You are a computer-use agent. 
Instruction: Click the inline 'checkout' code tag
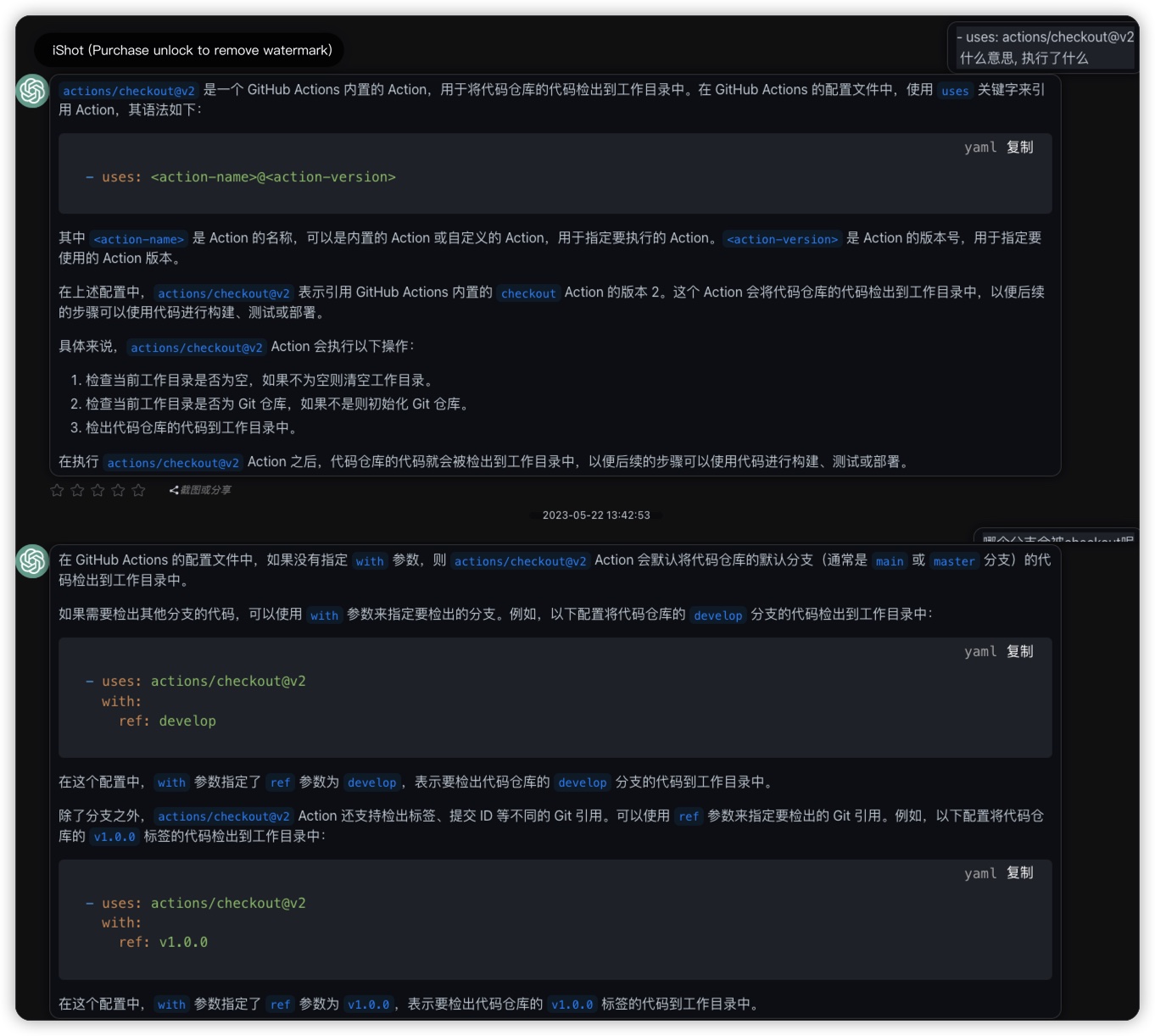tap(528, 293)
